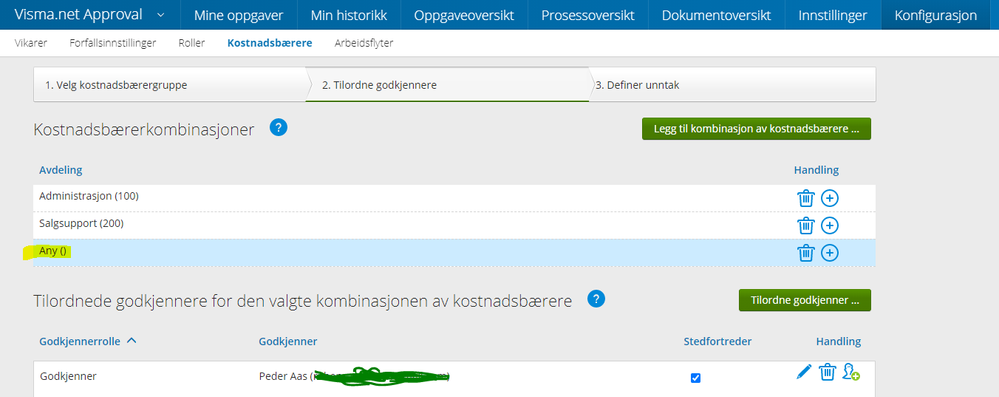Open Forfallsinnstillinger submenu
Image resolution: width=999 pixels, height=397 pixels.
[x=113, y=43]
